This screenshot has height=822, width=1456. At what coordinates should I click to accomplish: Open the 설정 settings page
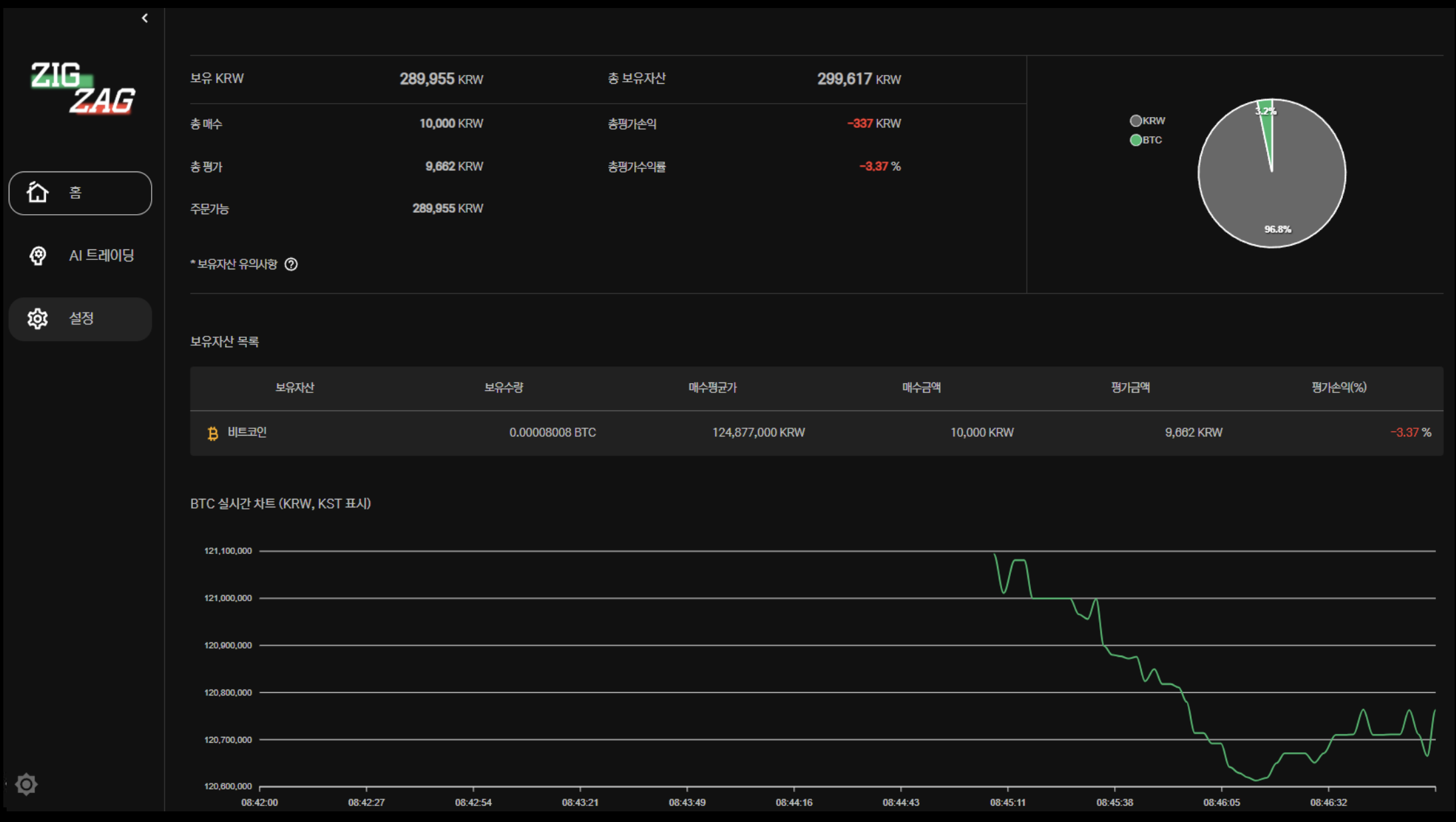coord(81,319)
